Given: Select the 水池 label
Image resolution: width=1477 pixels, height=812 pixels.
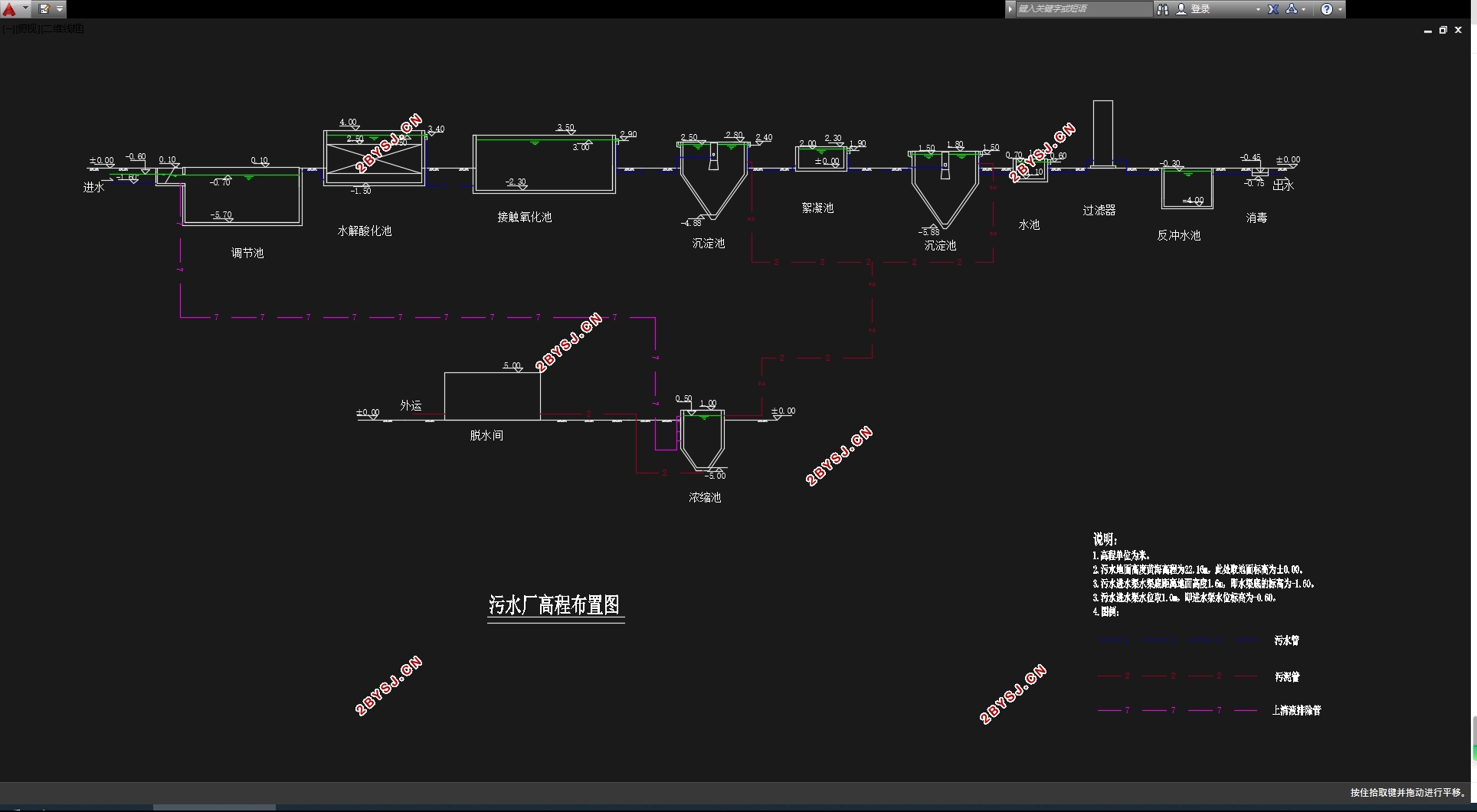Looking at the screenshot, I should tap(1029, 224).
